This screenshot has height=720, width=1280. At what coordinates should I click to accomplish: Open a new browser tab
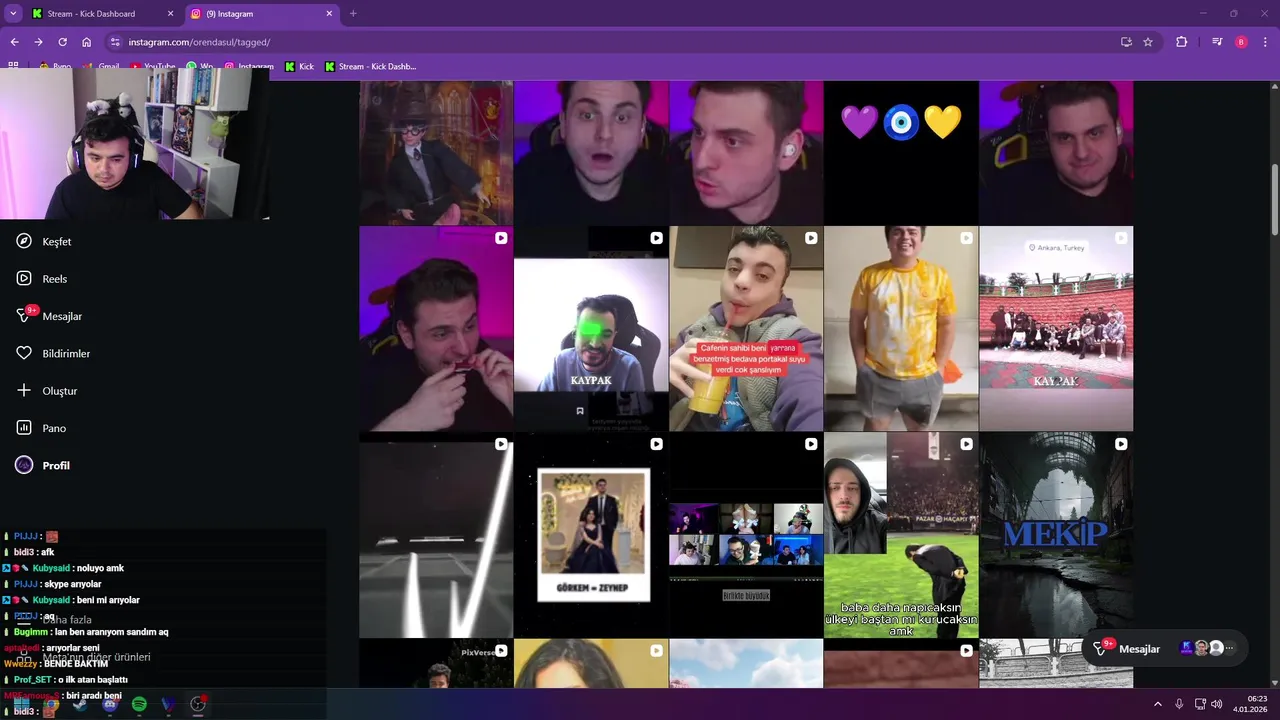point(353,14)
